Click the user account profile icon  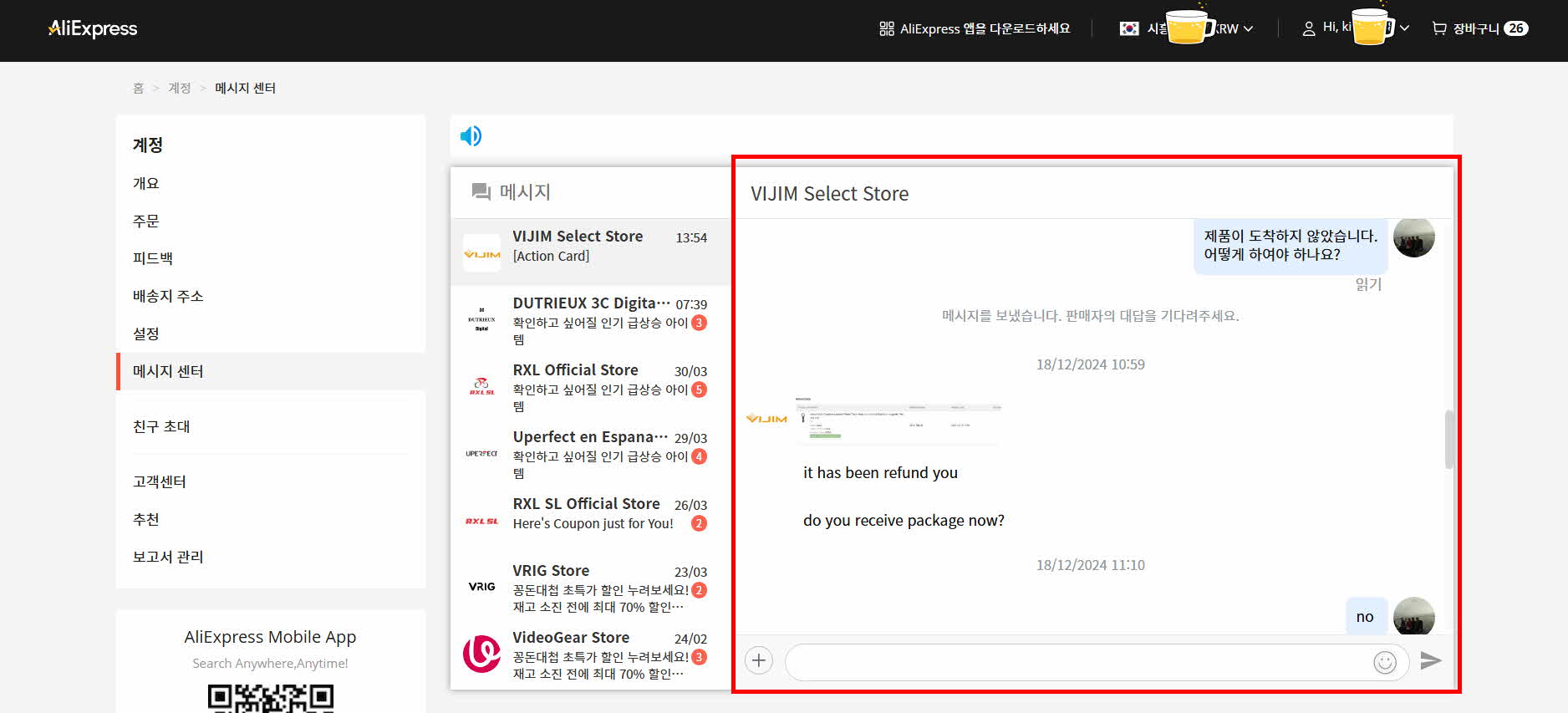click(1309, 28)
